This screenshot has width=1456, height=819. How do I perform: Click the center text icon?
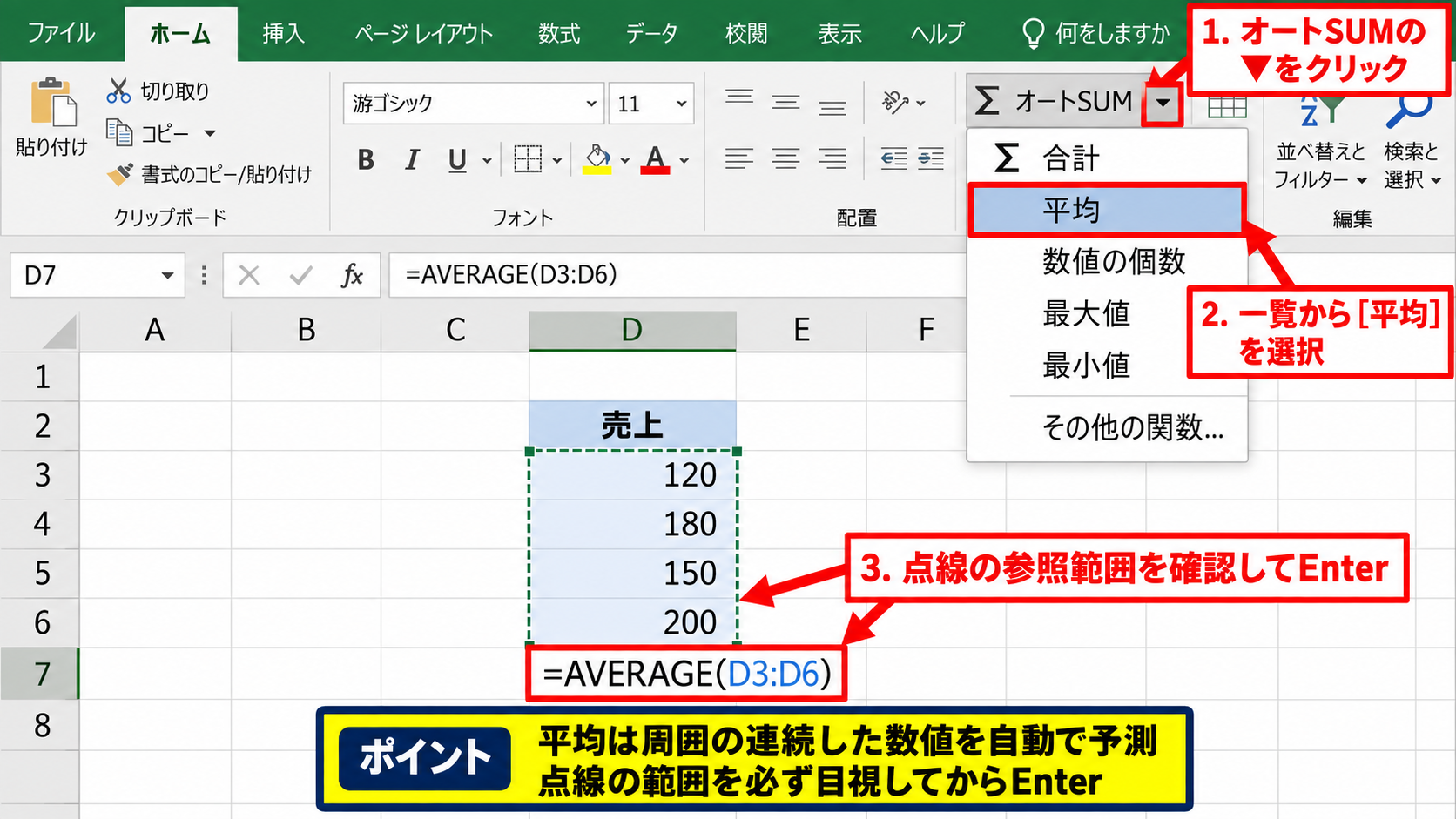(x=785, y=159)
